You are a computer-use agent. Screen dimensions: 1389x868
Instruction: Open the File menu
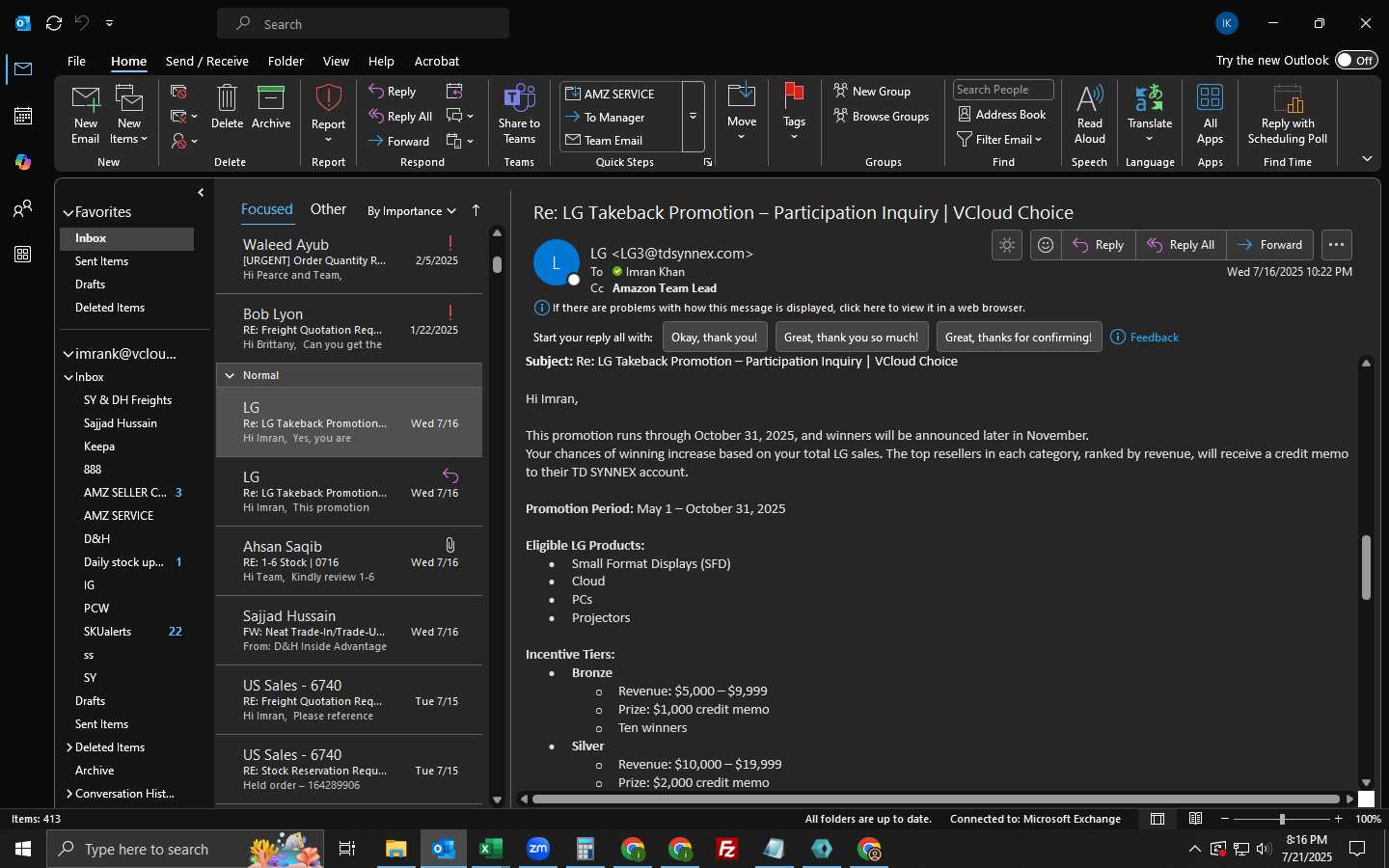(76, 61)
